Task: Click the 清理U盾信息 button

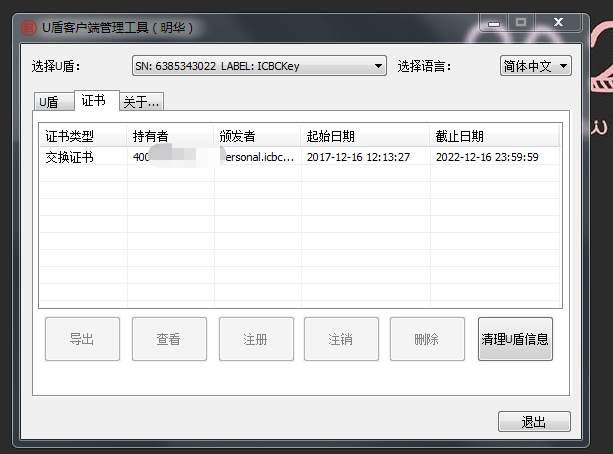Action: pos(515,339)
